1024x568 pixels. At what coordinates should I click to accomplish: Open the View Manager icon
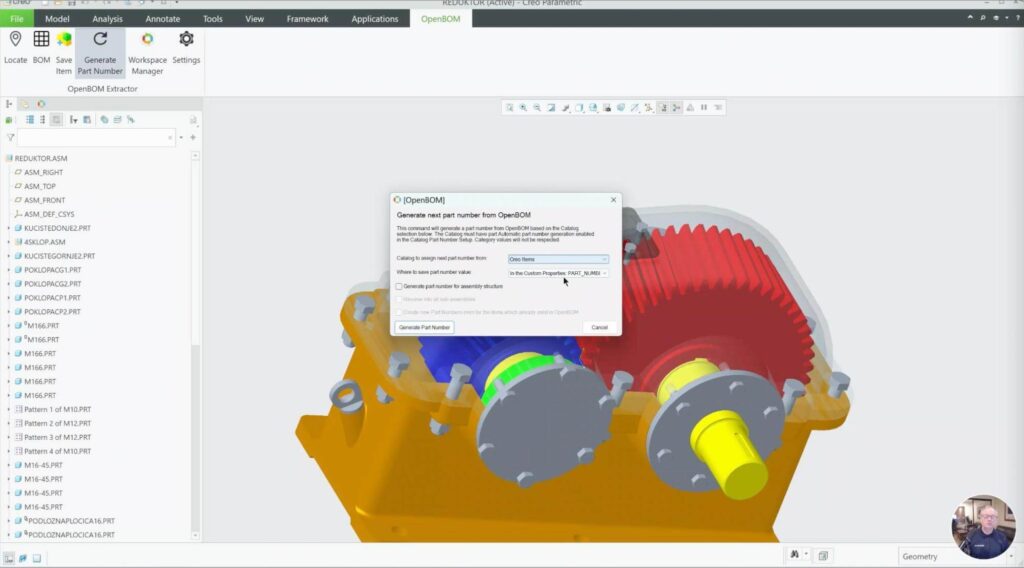tap(607, 108)
